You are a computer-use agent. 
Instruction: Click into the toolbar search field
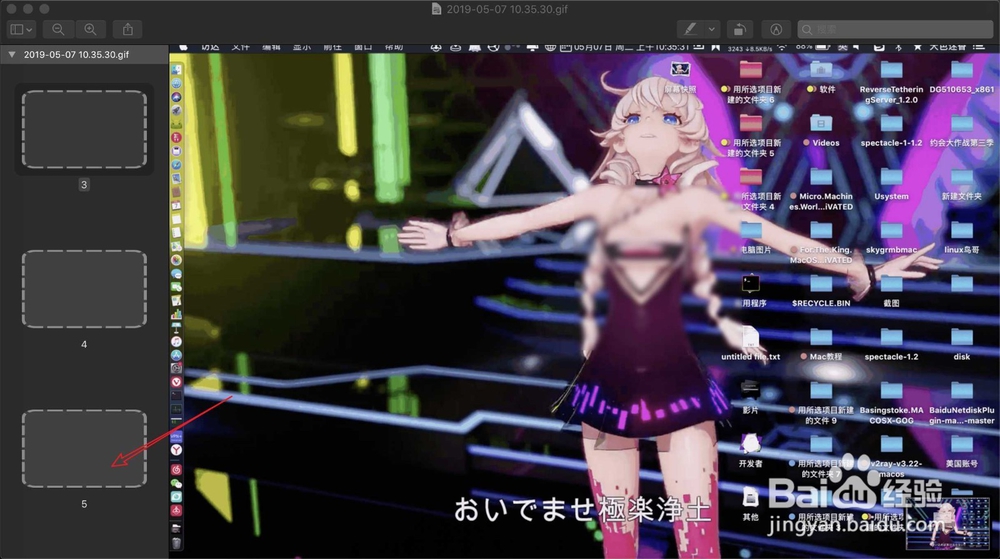[895, 29]
